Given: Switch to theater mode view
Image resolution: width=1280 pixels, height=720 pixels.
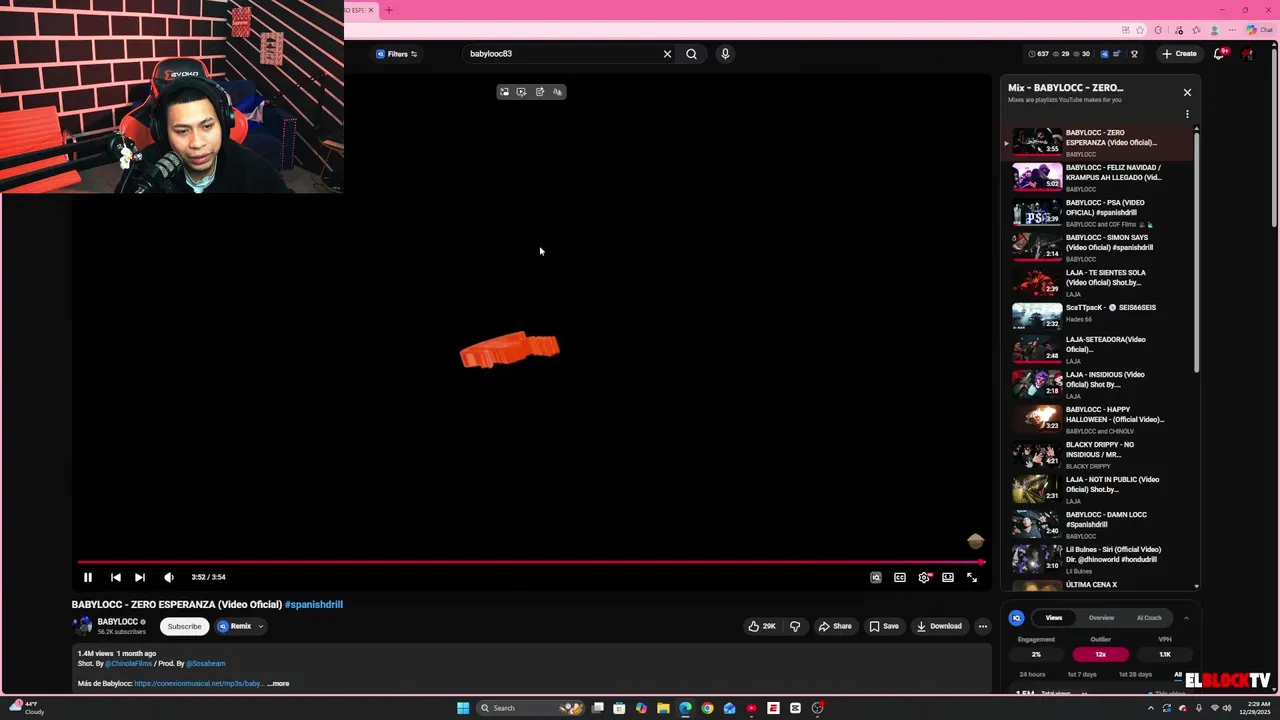Looking at the screenshot, I should [x=948, y=577].
